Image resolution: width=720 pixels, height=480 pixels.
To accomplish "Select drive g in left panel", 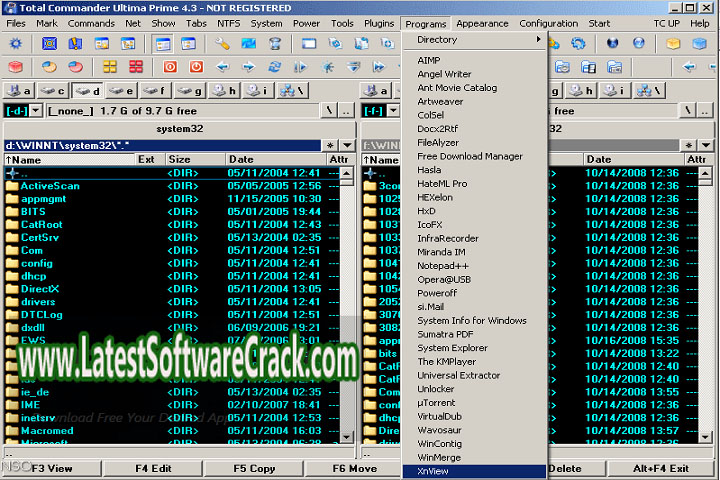I will 190,91.
